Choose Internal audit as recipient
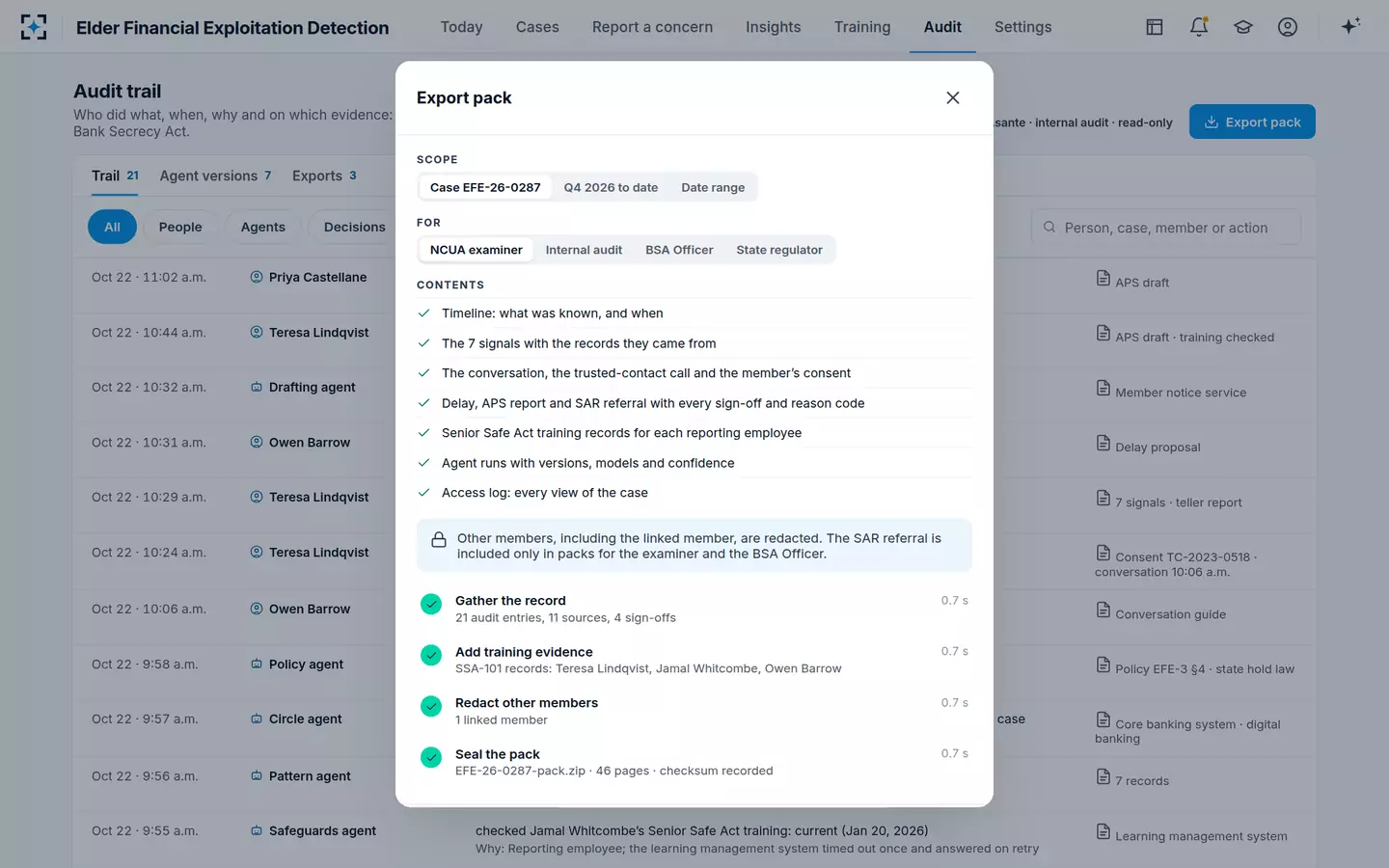This screenshot has width=1389, height=868. (x=584, y=250)
